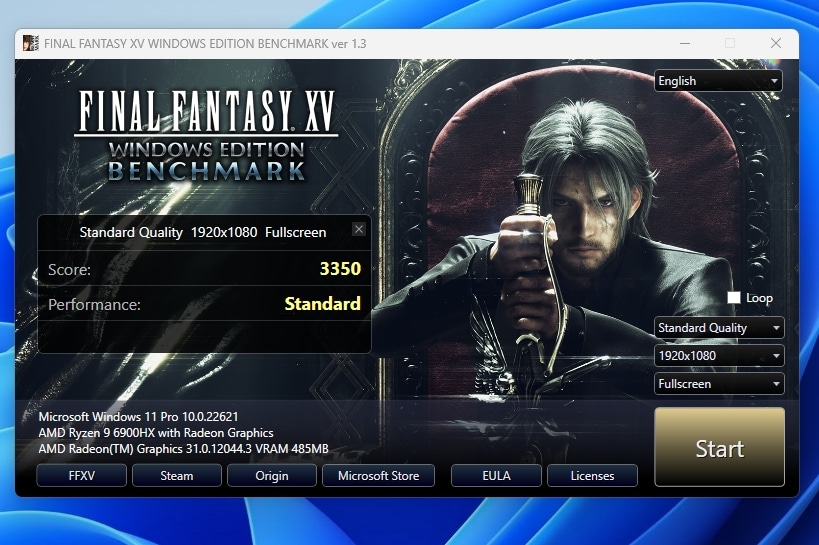Expand the Fullscreen display mode dropdown
Viewport: 819px width, 545px height.
(x=718, y=384)
